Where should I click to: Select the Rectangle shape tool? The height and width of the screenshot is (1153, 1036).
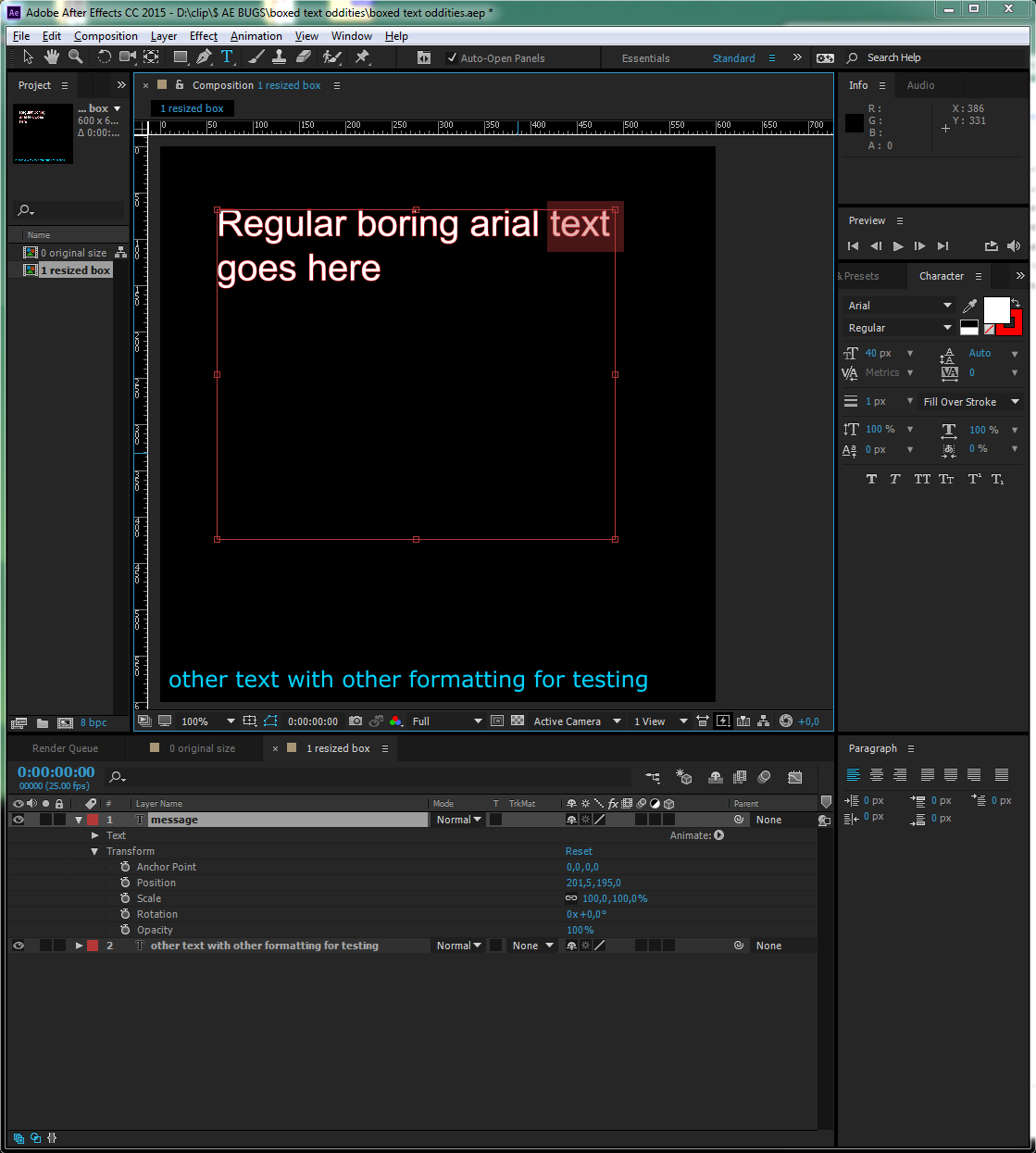click(x=181, y=57)
